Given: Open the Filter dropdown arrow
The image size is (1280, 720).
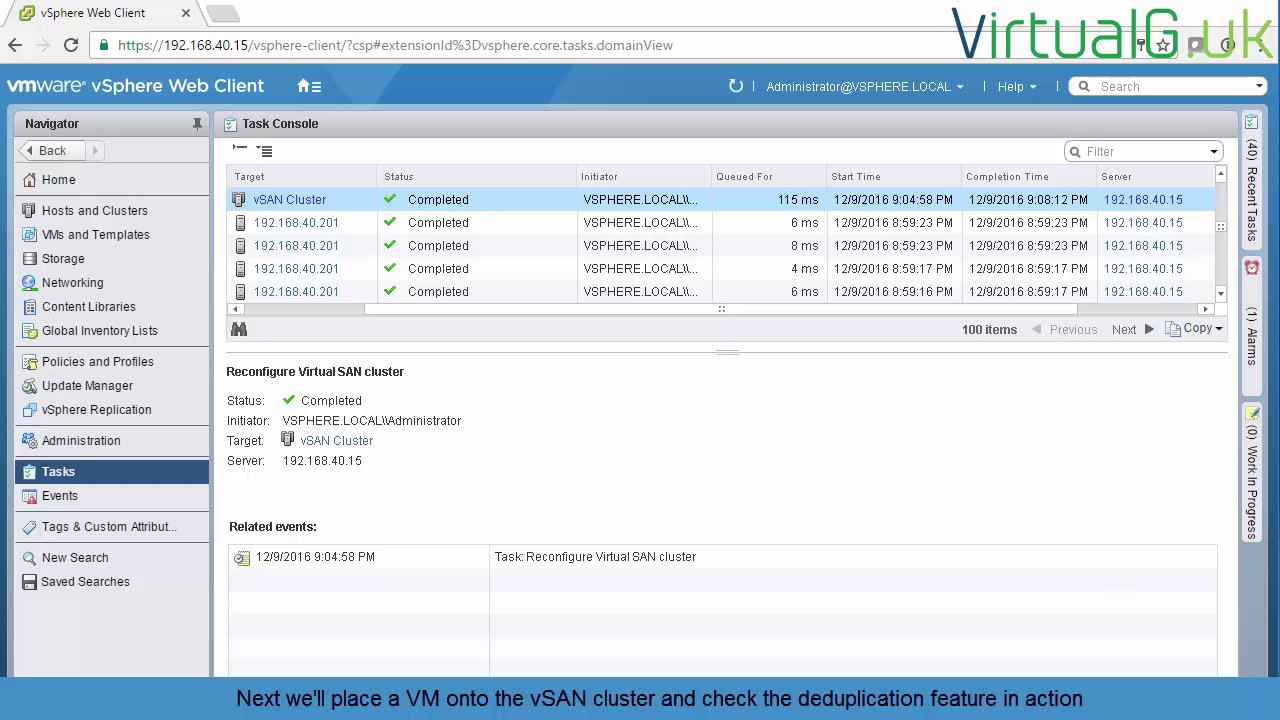Looking at the screenshot, I should (x=1214, y=152).
